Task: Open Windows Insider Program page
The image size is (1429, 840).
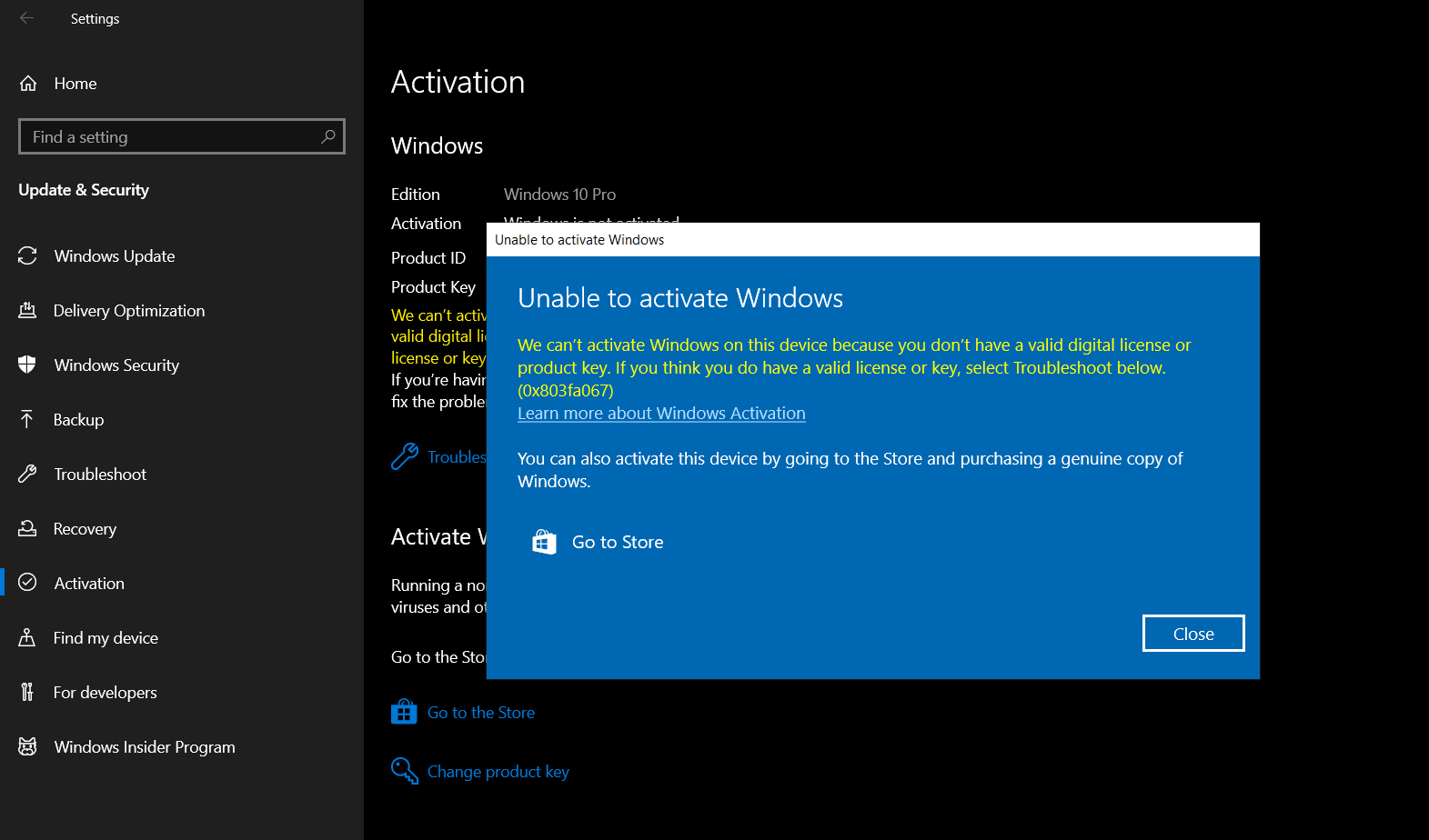Action: [x=145, y=747]
